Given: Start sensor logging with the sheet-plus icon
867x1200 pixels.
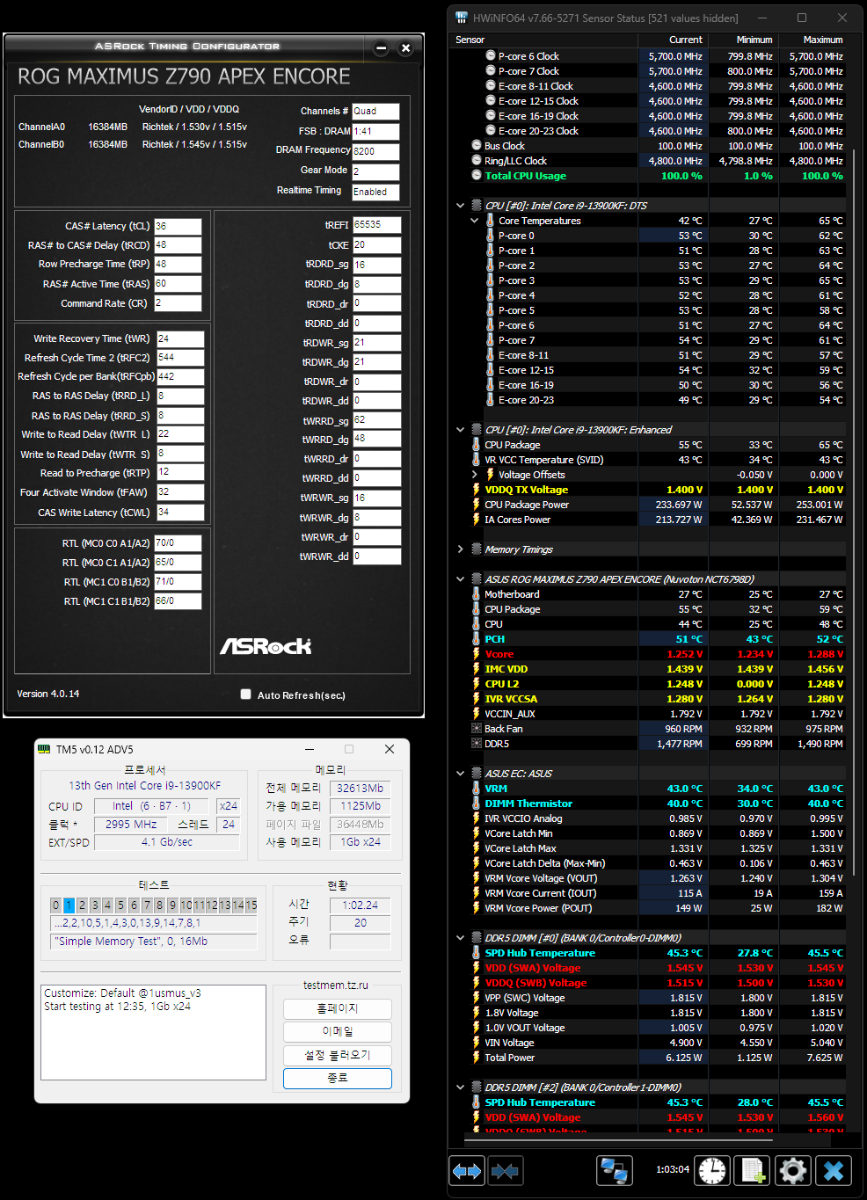Looking at the screenshot, I should (x=752, y=1170).
